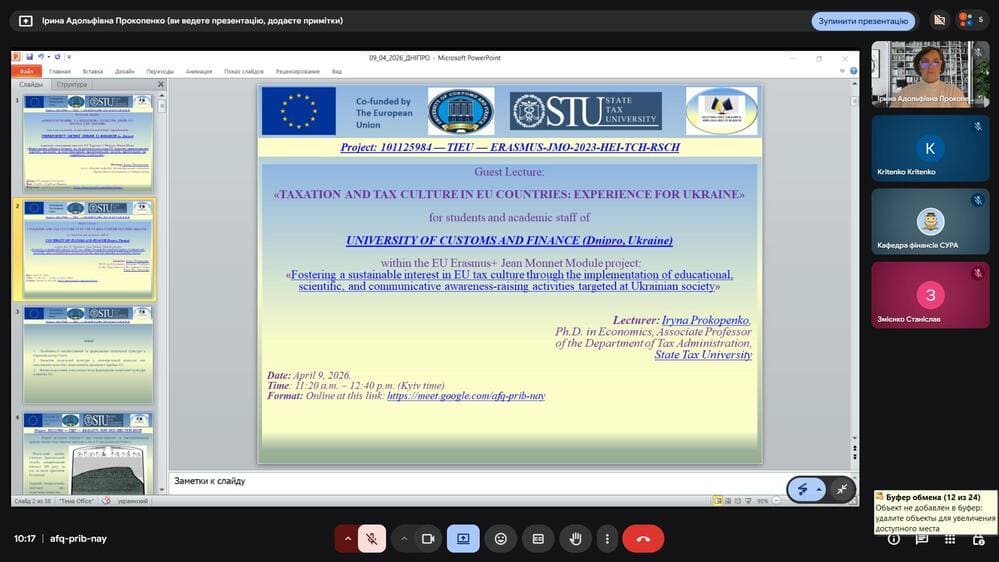Image resolution: width=999 pixels, height=562 pixels.
Task: Click the screen share present button
Action: (x=463, y=539)
